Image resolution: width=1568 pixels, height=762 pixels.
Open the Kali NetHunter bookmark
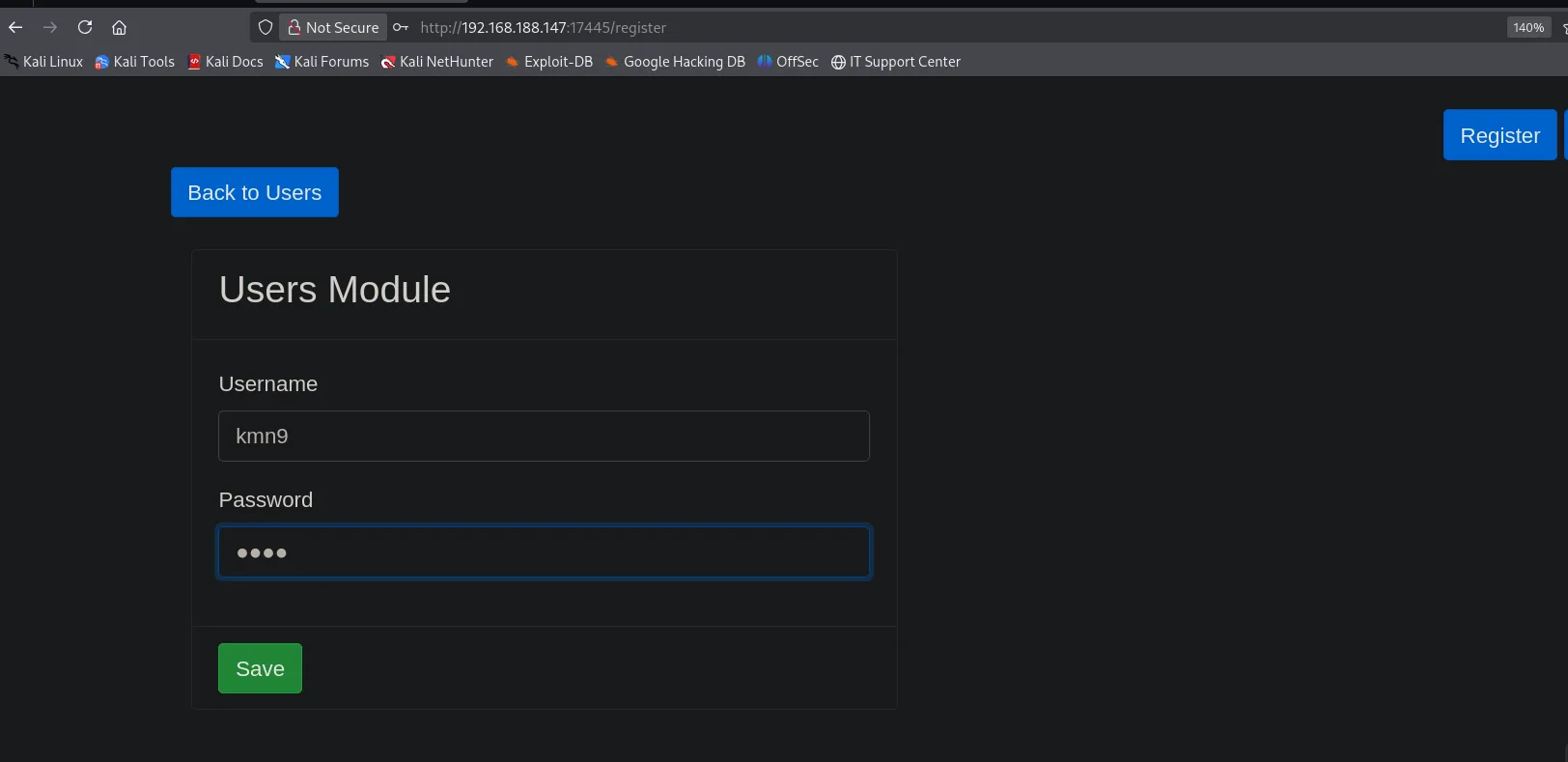(437, 62)
